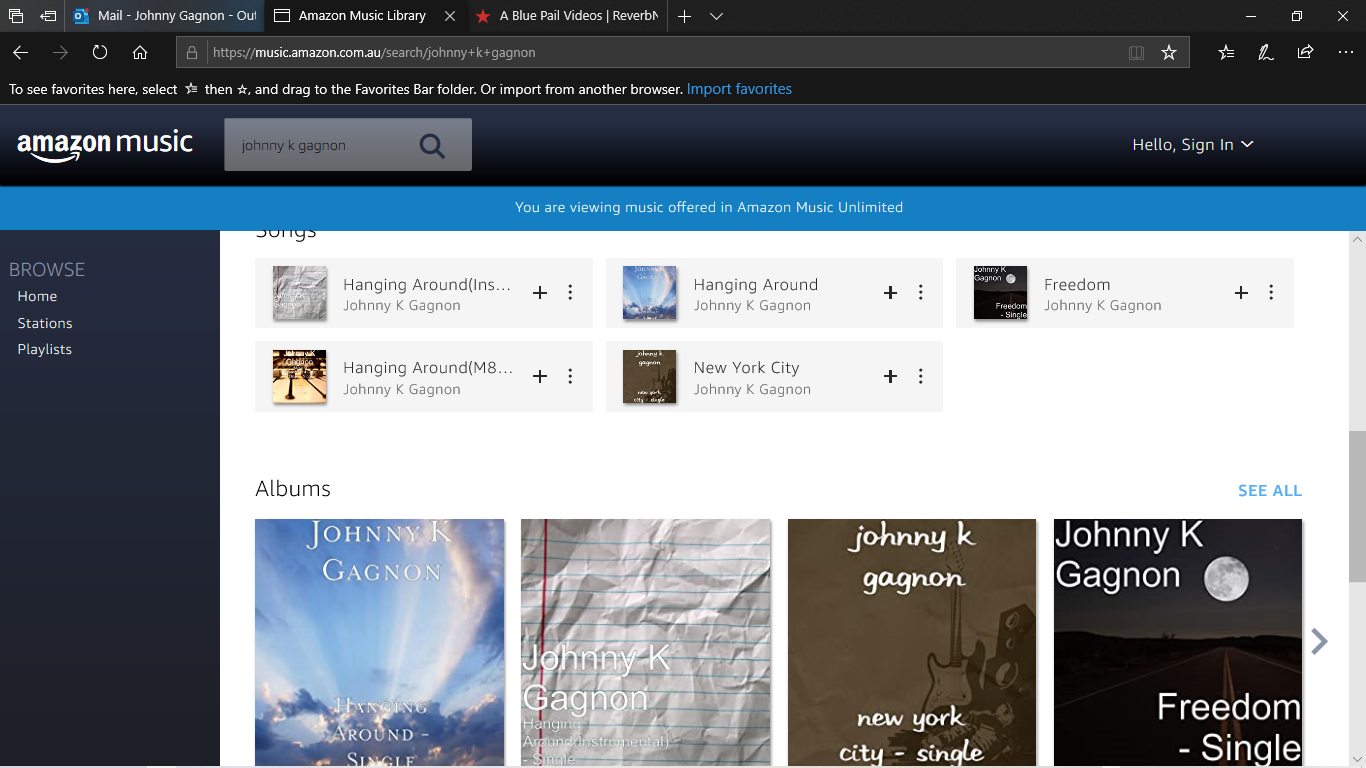Click the Albums section heading
This screenshot has height=768, width=1366.
(x=293, y=489)
